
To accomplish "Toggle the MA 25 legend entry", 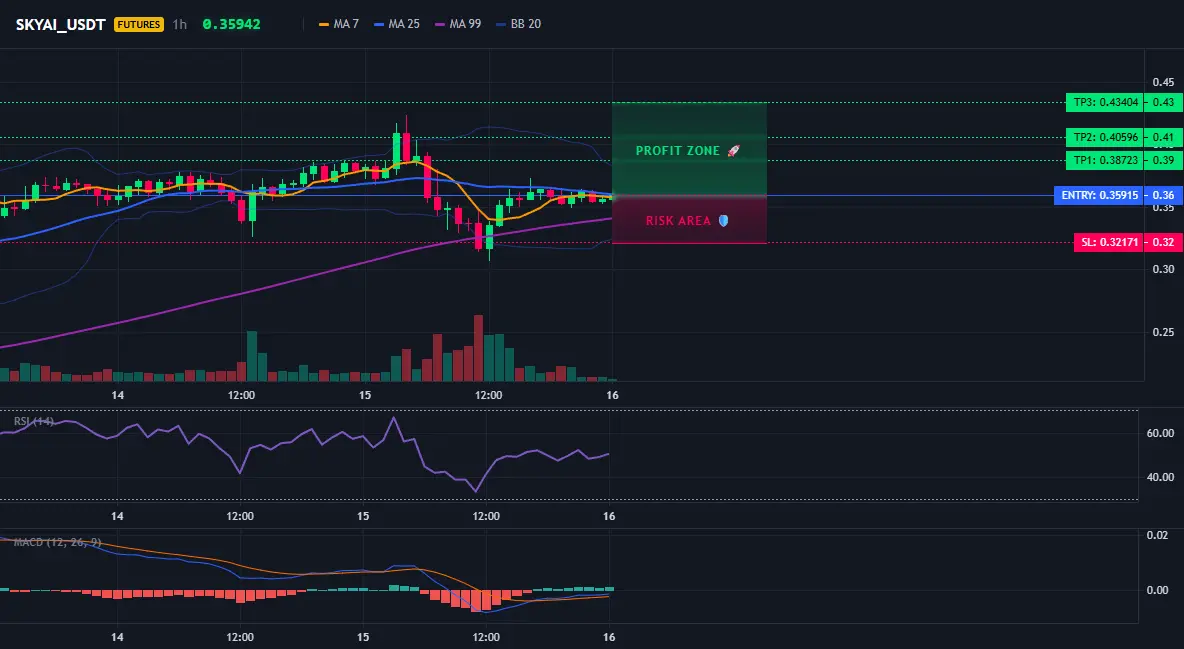I will [397, 24].
